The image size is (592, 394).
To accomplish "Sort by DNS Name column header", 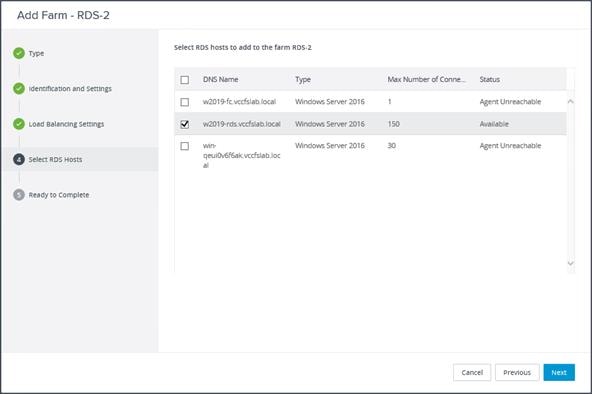I will click(220, 79).
